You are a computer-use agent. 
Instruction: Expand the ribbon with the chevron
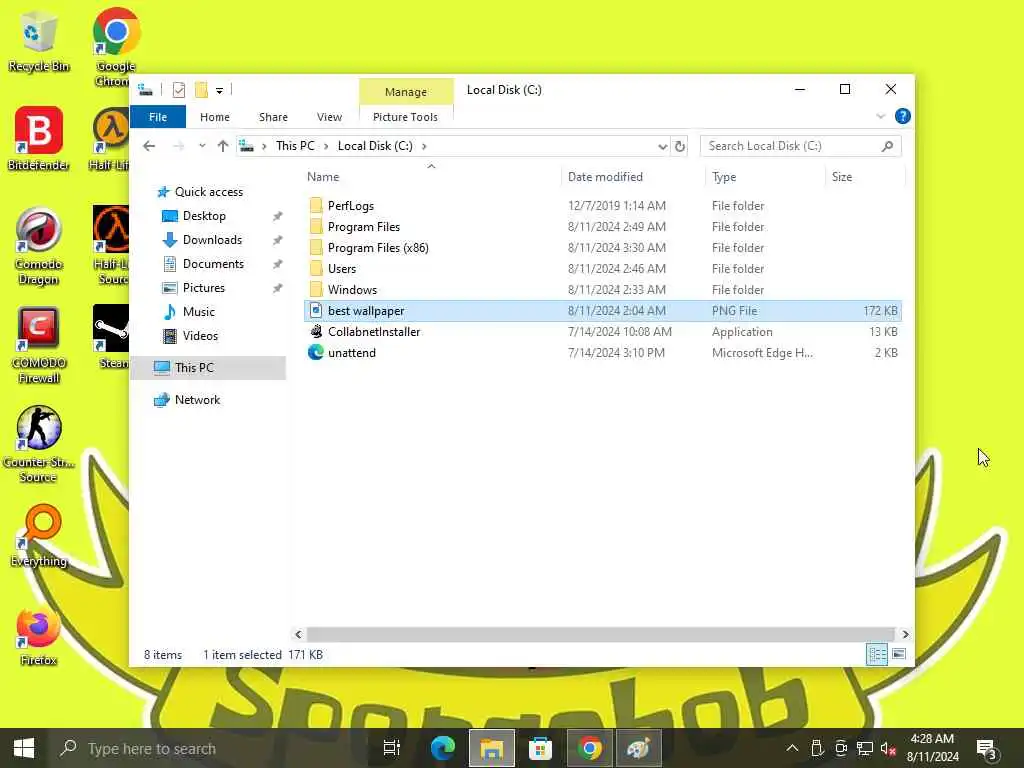(880, 116)
